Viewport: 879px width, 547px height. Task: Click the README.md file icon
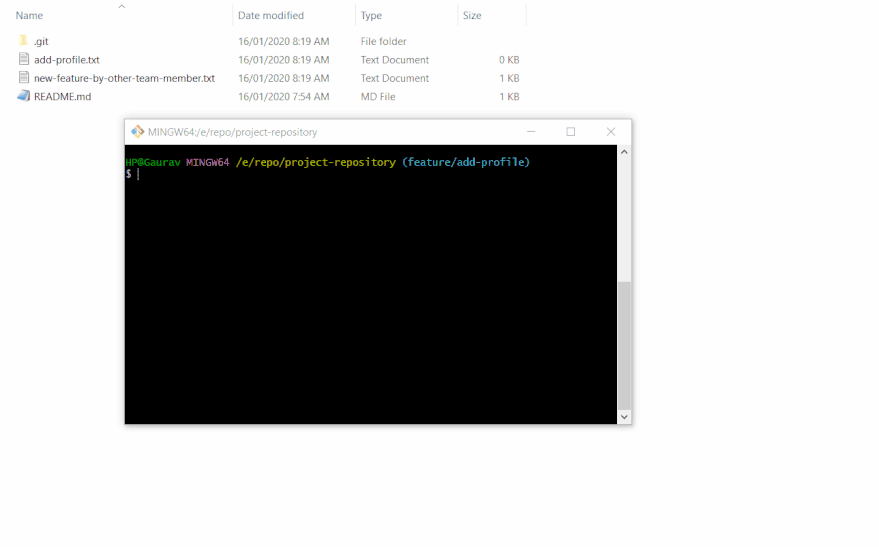[24, 96]
